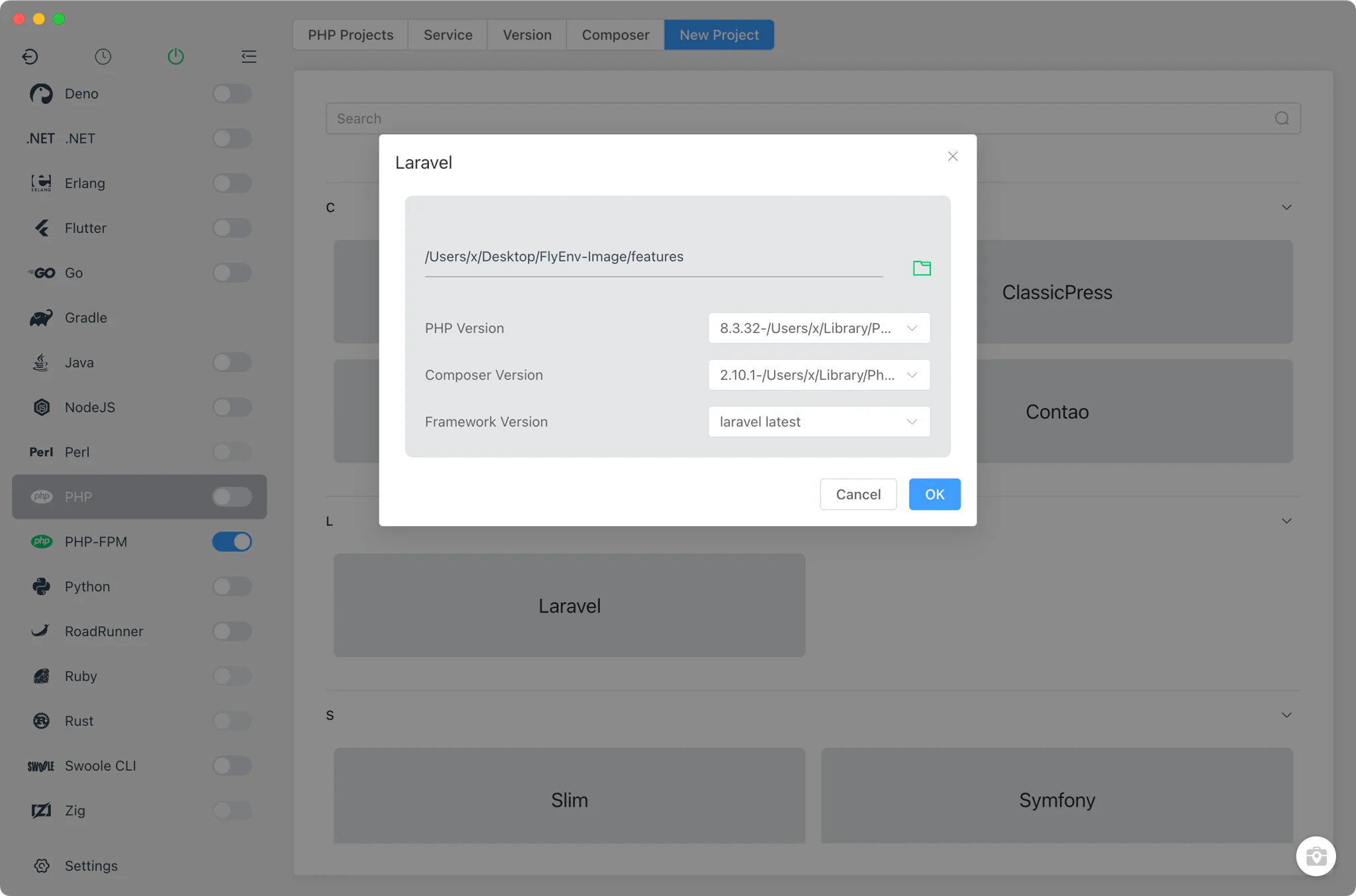Confirm with the OK button
This screenshot has height=896, width=1356.
pos(934,494)
